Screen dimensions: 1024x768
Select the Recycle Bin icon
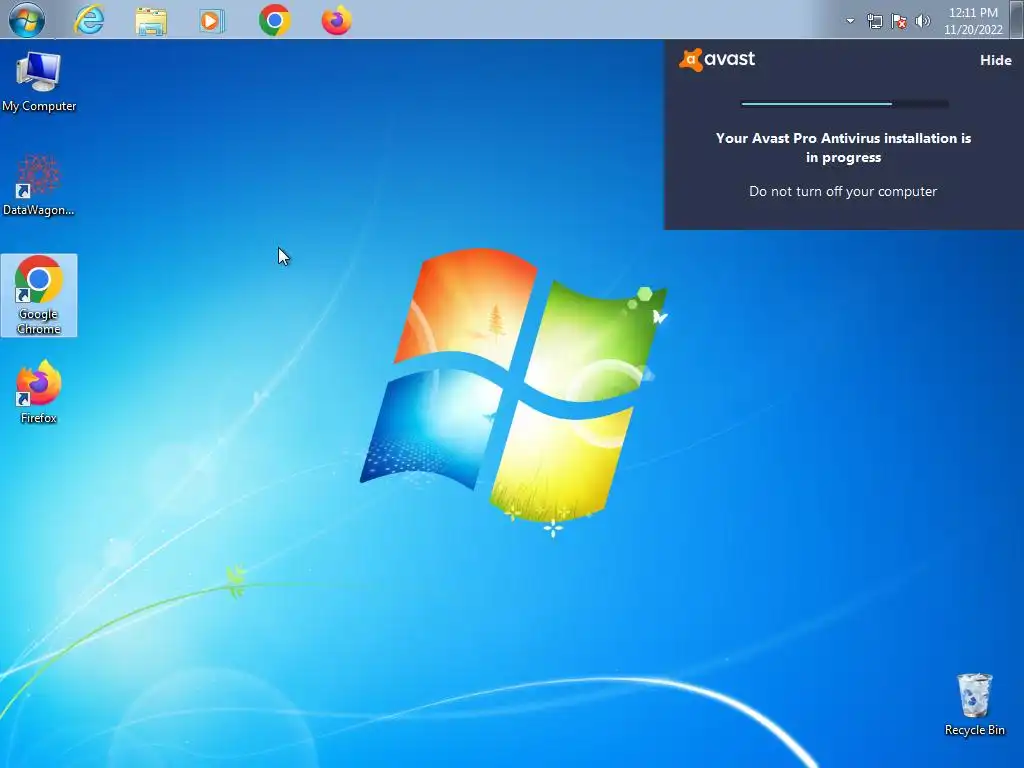pyautogui.click(x=974, y=705)
